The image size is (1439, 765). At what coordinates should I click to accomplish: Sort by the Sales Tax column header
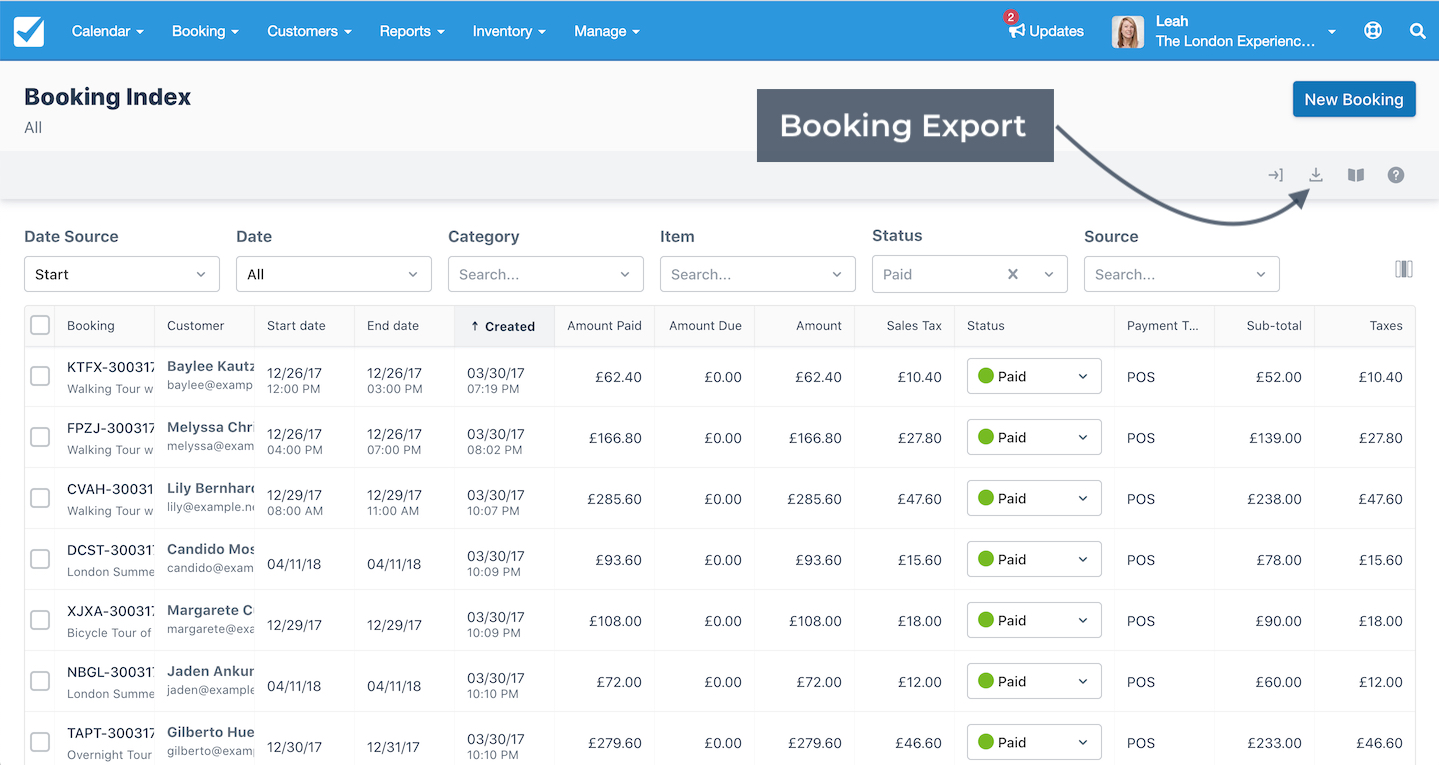click(914, 325)
